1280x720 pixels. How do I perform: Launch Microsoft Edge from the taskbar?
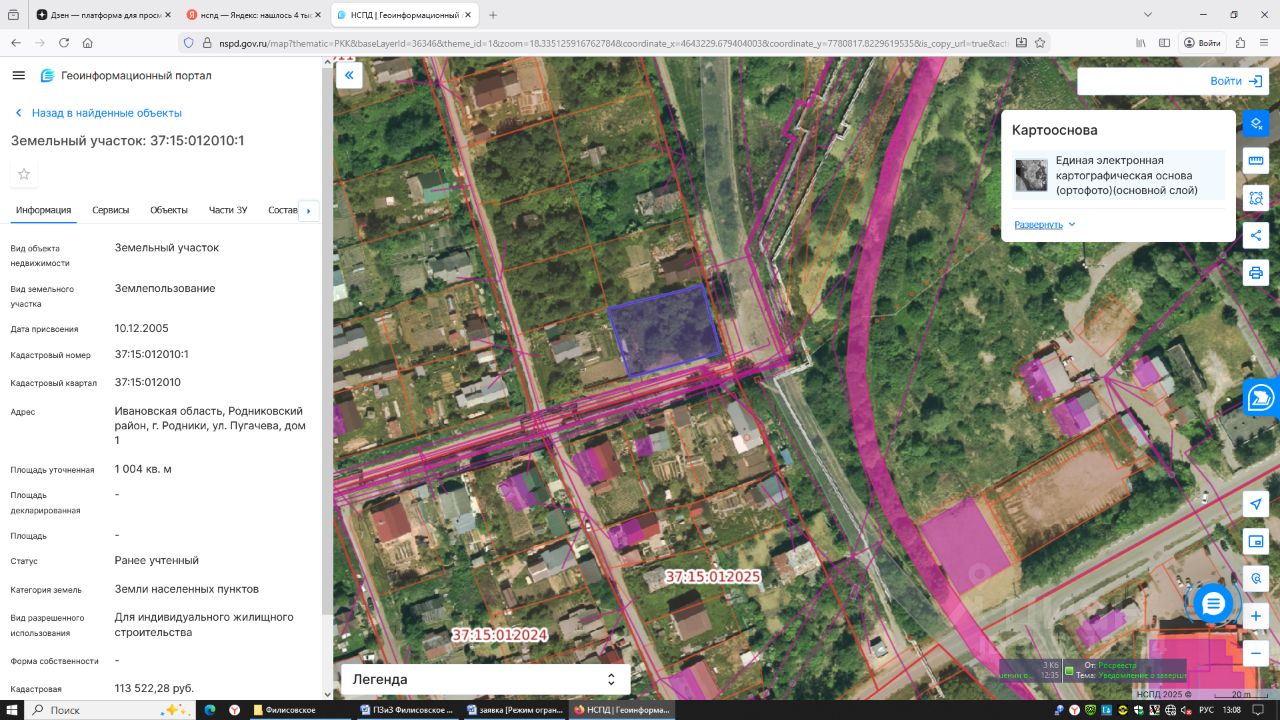tap(210, 710)
